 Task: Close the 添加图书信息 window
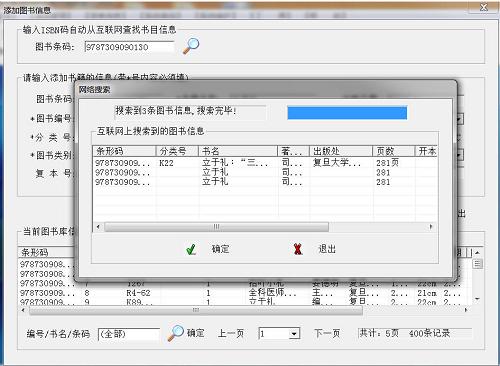483,7
